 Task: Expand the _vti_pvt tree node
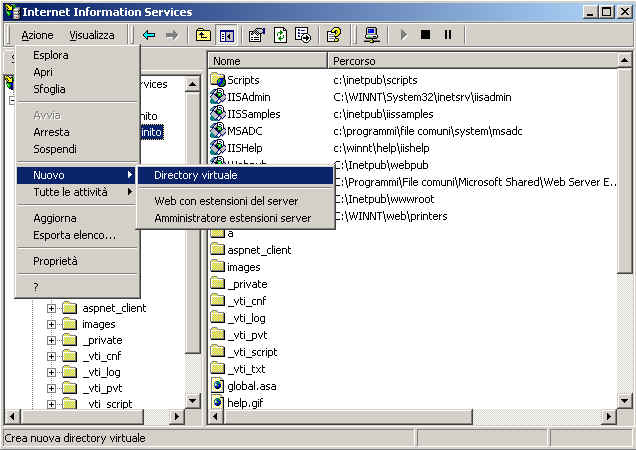51,388
